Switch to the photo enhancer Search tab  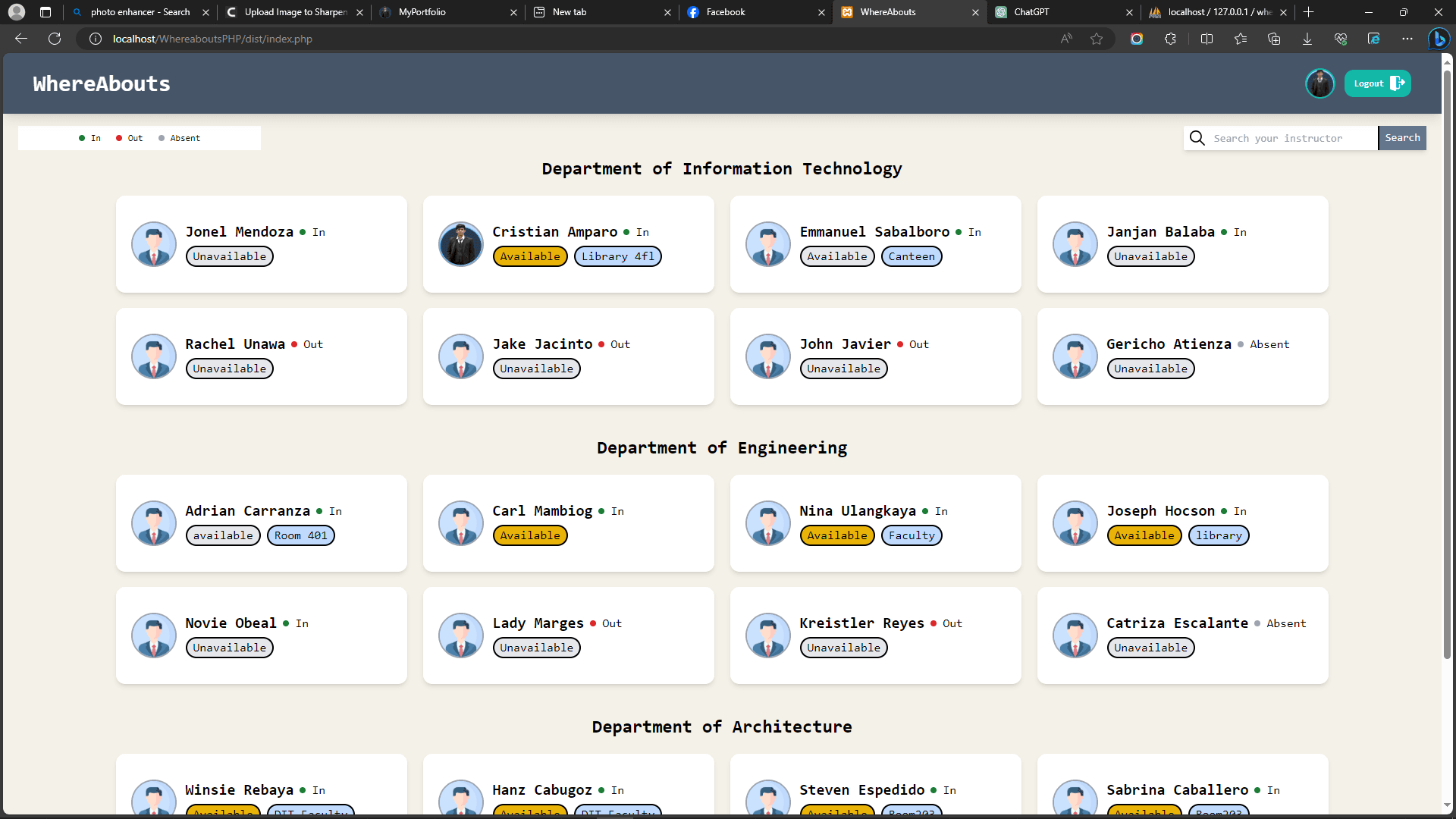pyautogui.click(x=140, y=12)
